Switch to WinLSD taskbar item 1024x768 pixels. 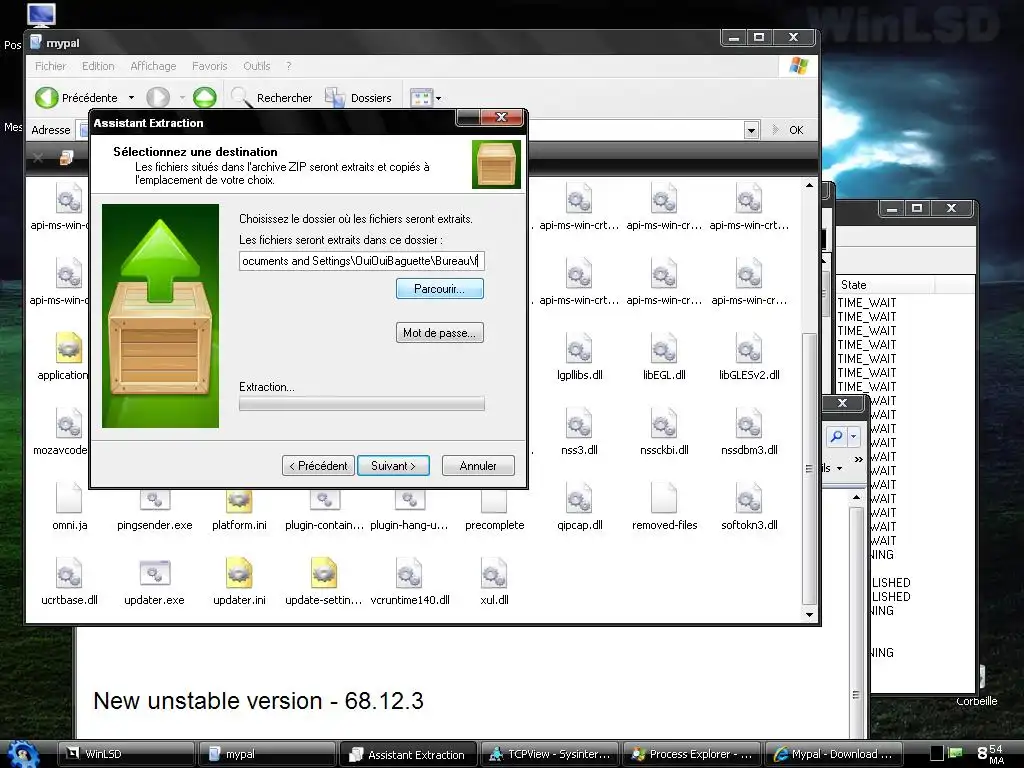point(126,754)
